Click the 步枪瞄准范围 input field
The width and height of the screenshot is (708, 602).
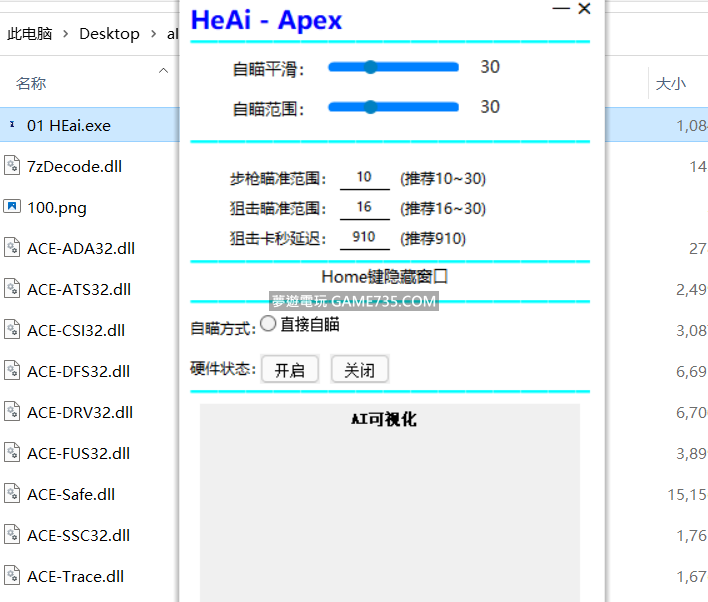point(364,178)
